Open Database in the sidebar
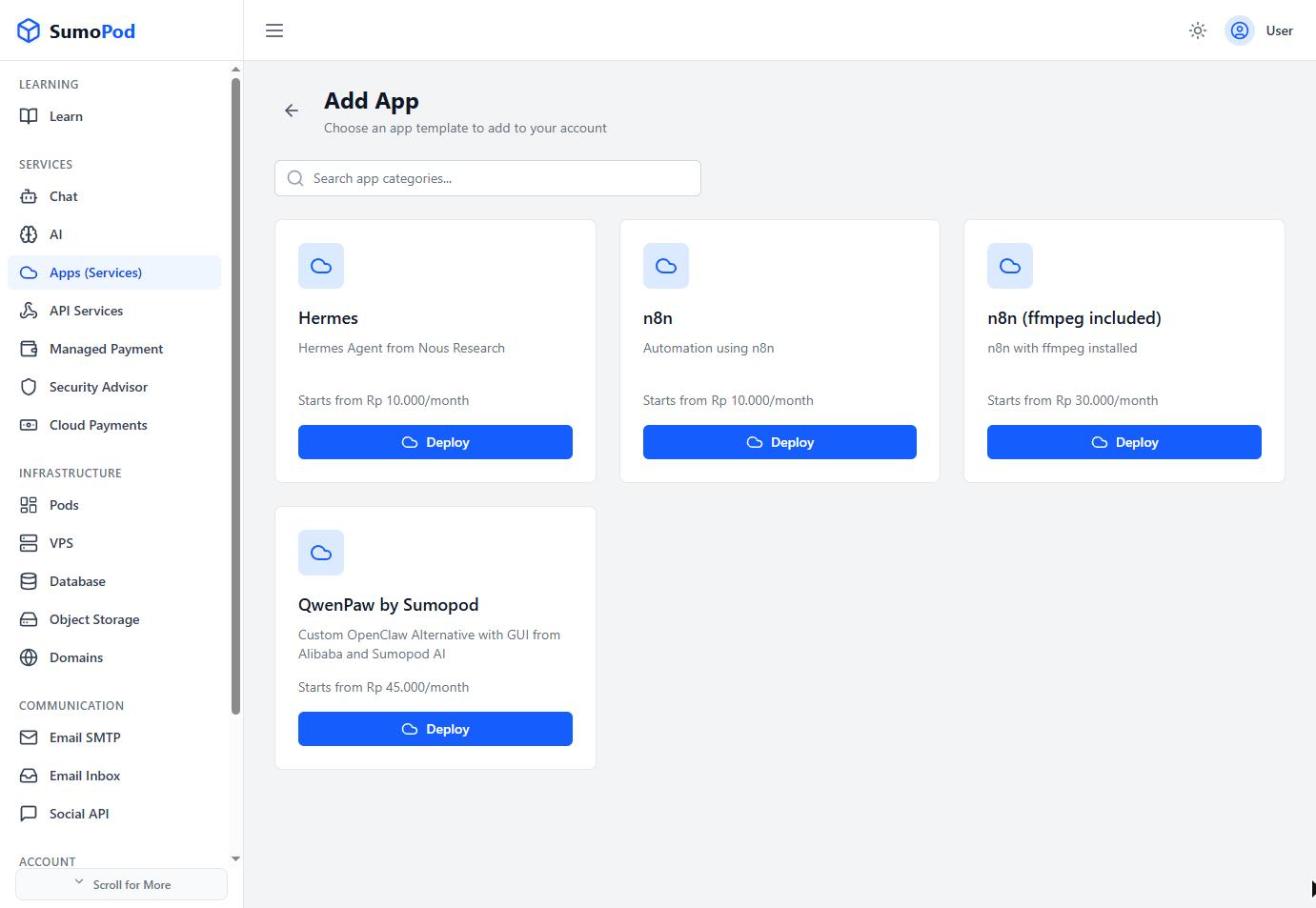The image size is (1316, 908). pos(114,581)
